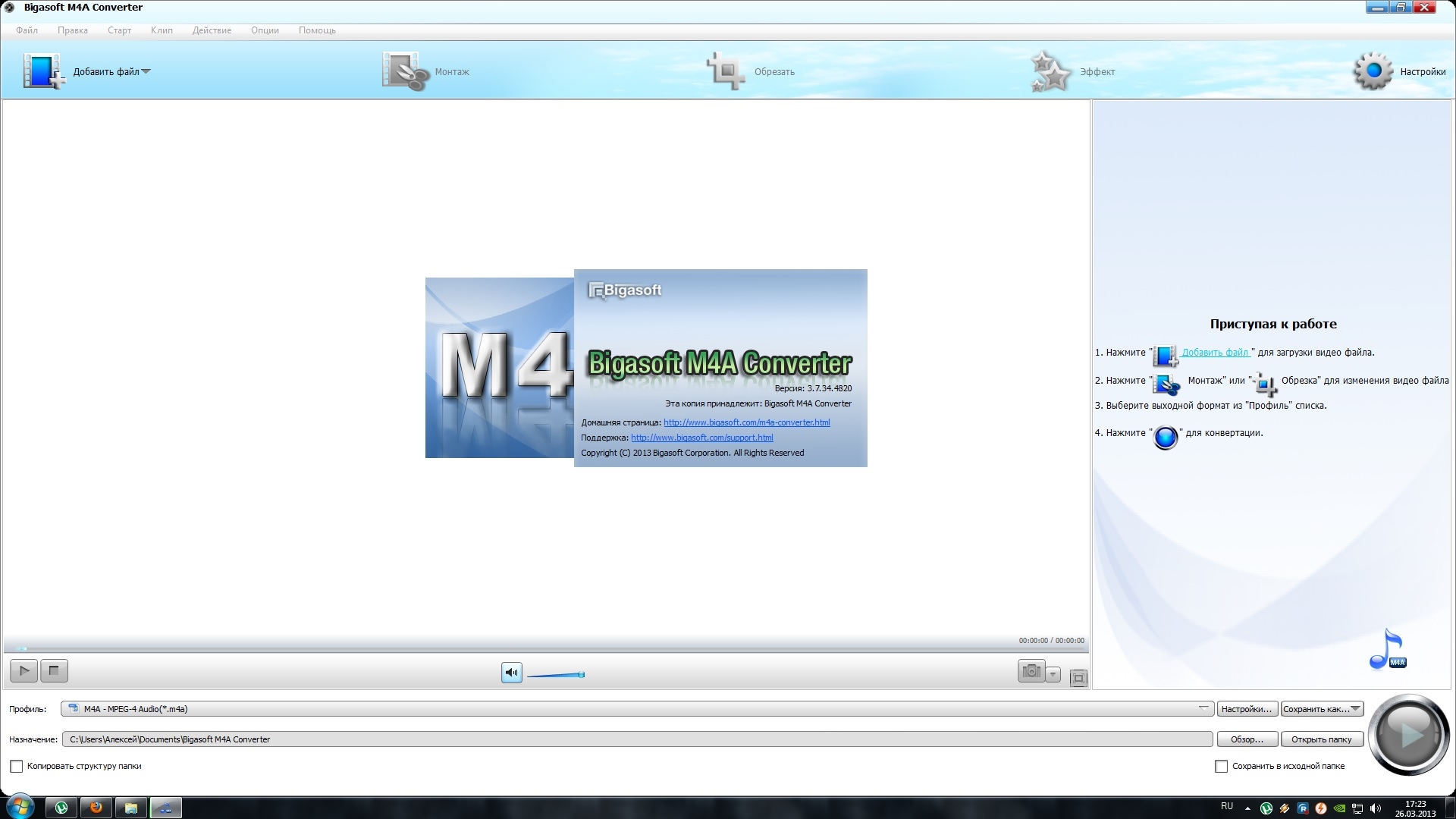Mute audio with speaker button
The height and width of the screenshot is (819, 1456).
tap(512, 673)
